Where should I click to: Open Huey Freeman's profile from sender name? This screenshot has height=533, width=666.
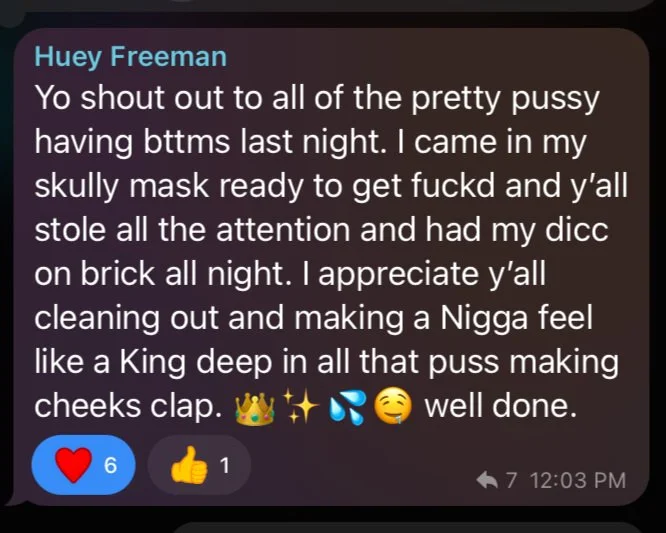130,57
